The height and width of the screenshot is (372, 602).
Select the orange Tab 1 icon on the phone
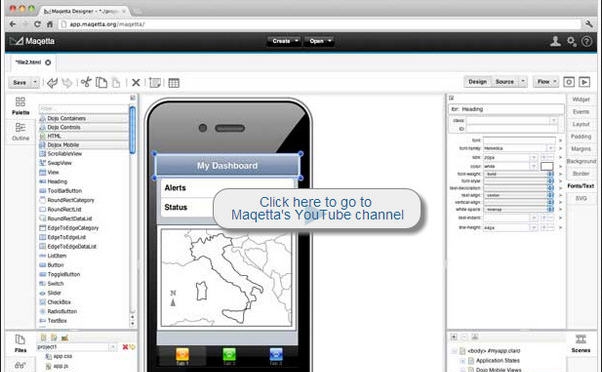pyautogui.click(x=182, y=355)
